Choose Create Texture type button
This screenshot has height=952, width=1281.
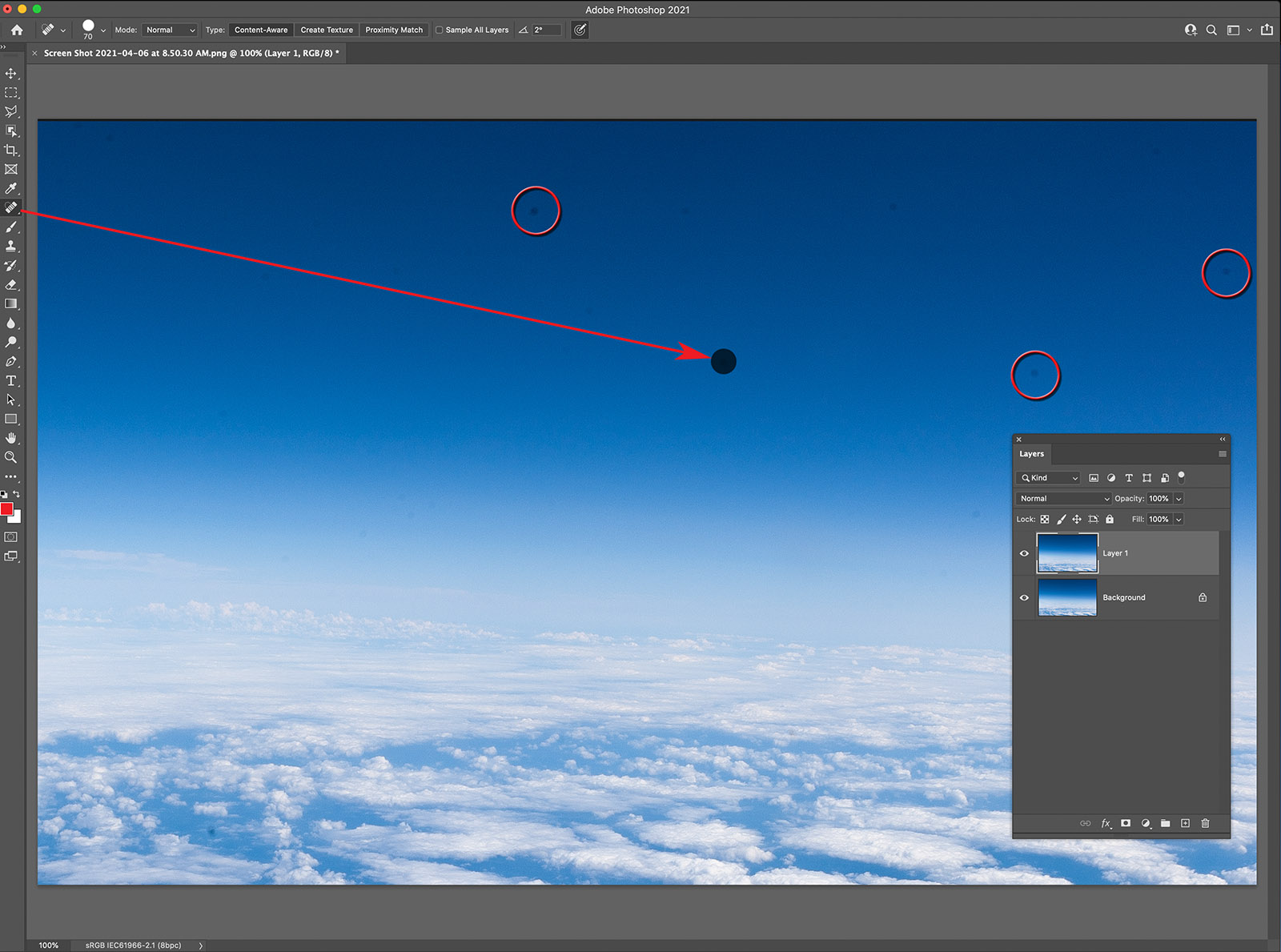point(327,30)
